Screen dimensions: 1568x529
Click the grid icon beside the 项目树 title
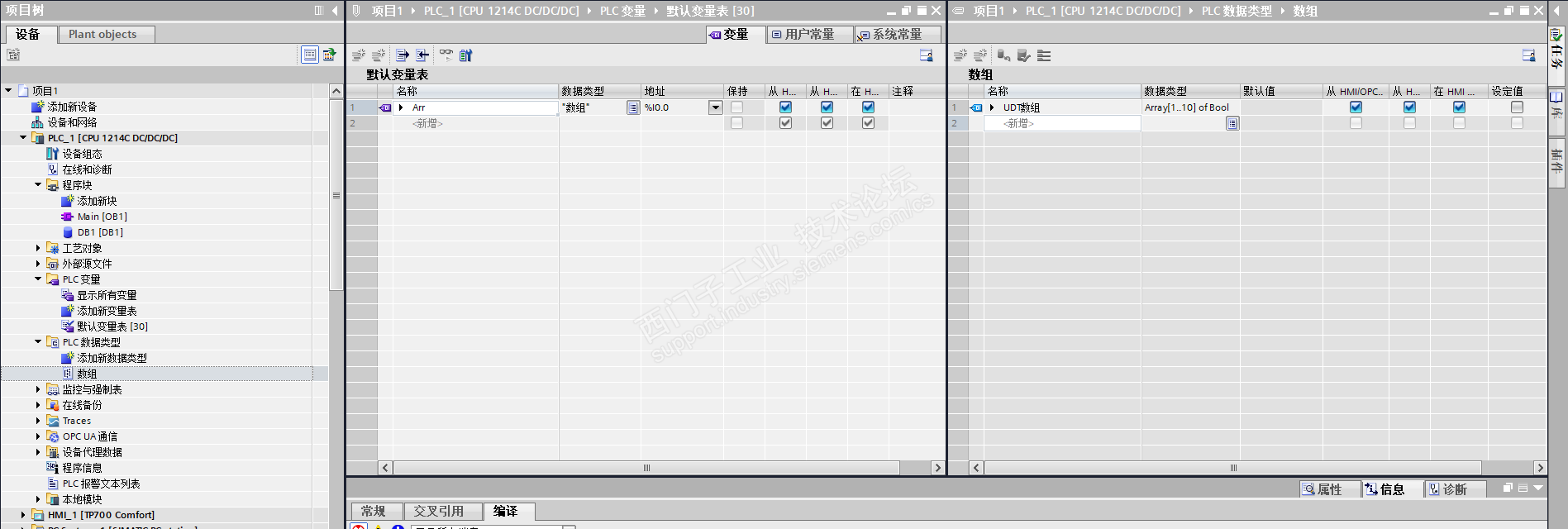click(x=319, y=11)
